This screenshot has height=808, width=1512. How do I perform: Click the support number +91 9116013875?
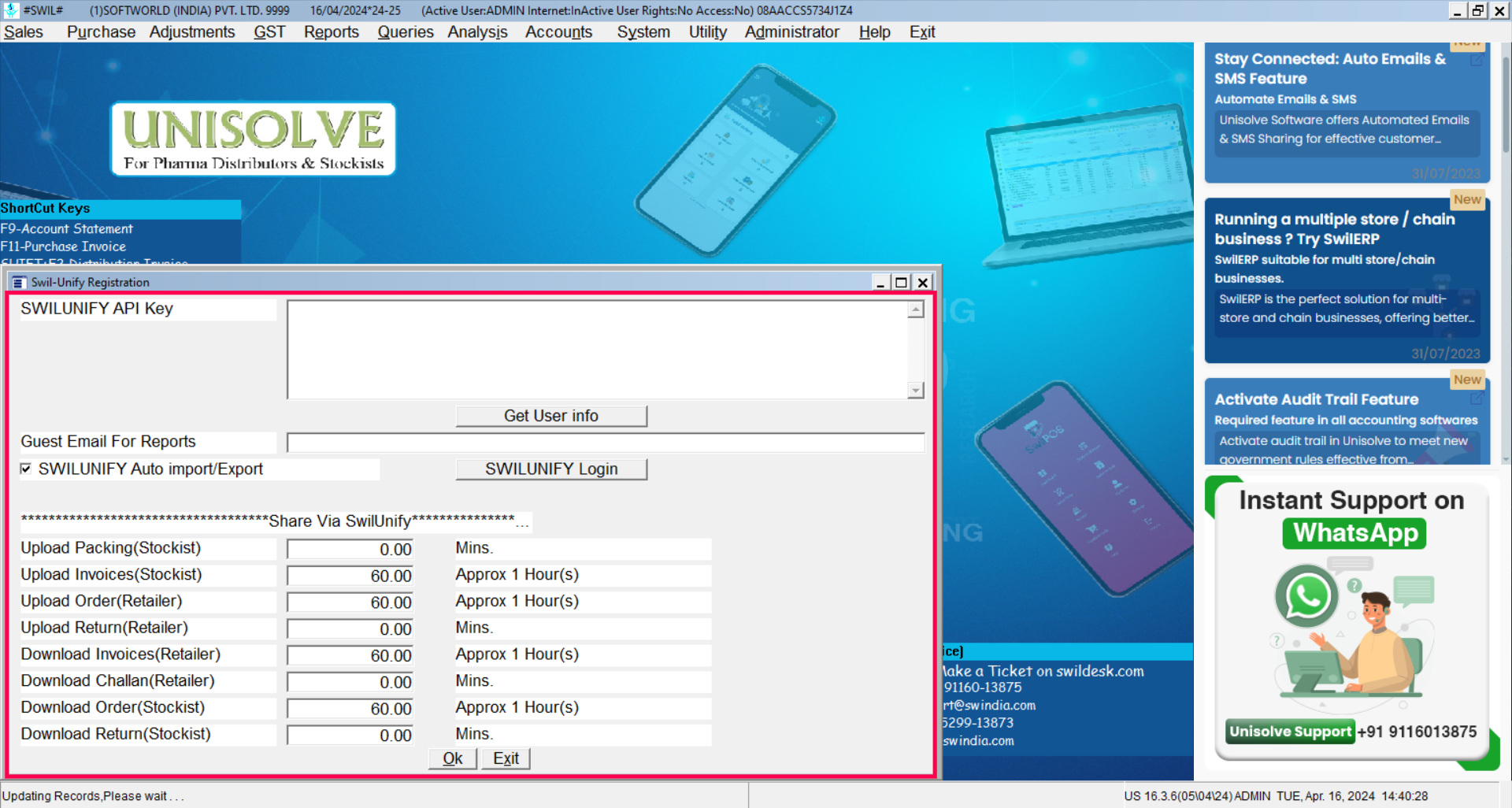(1417, 732)
